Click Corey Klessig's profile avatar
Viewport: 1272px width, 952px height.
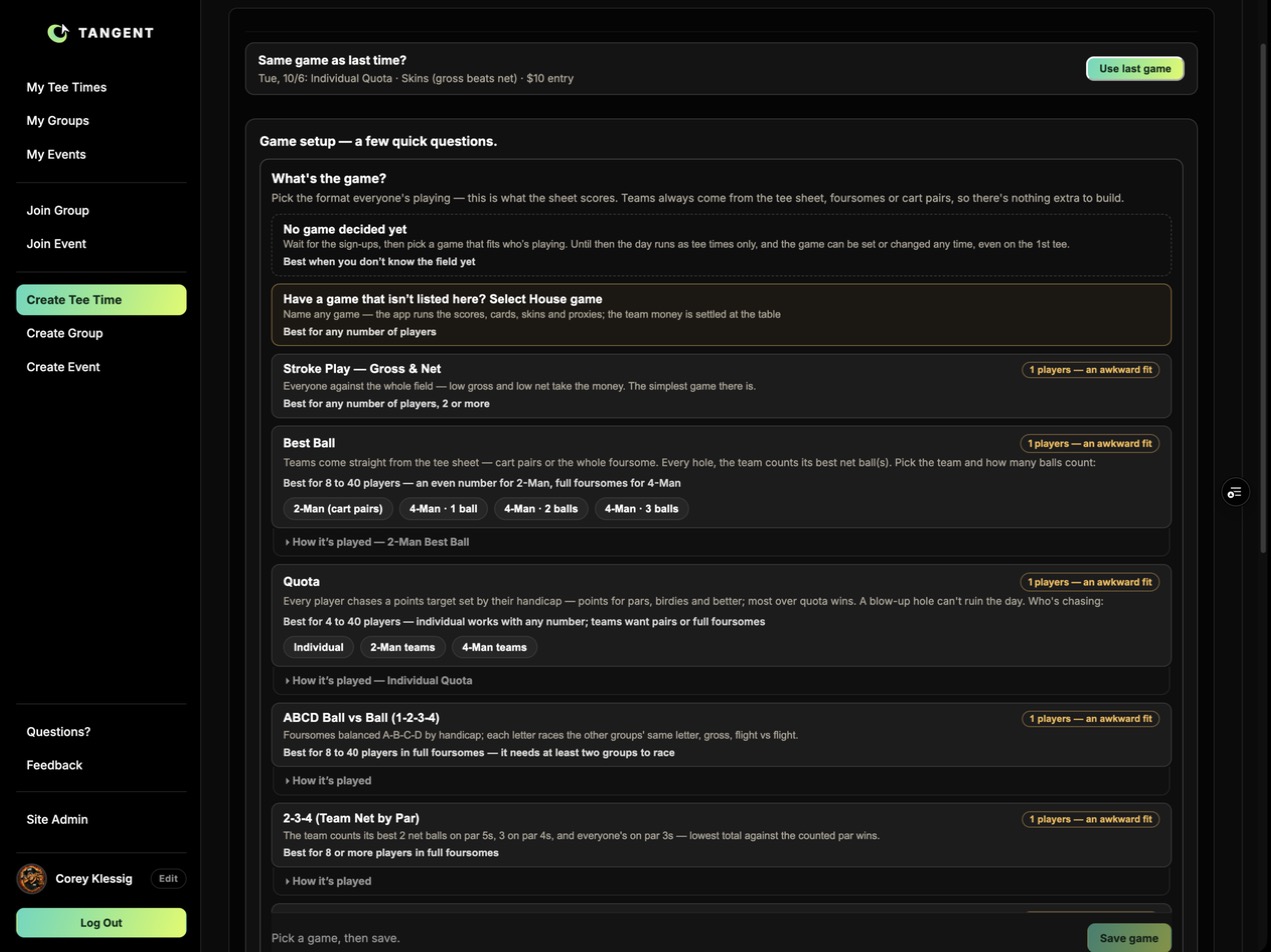(32, 879)
